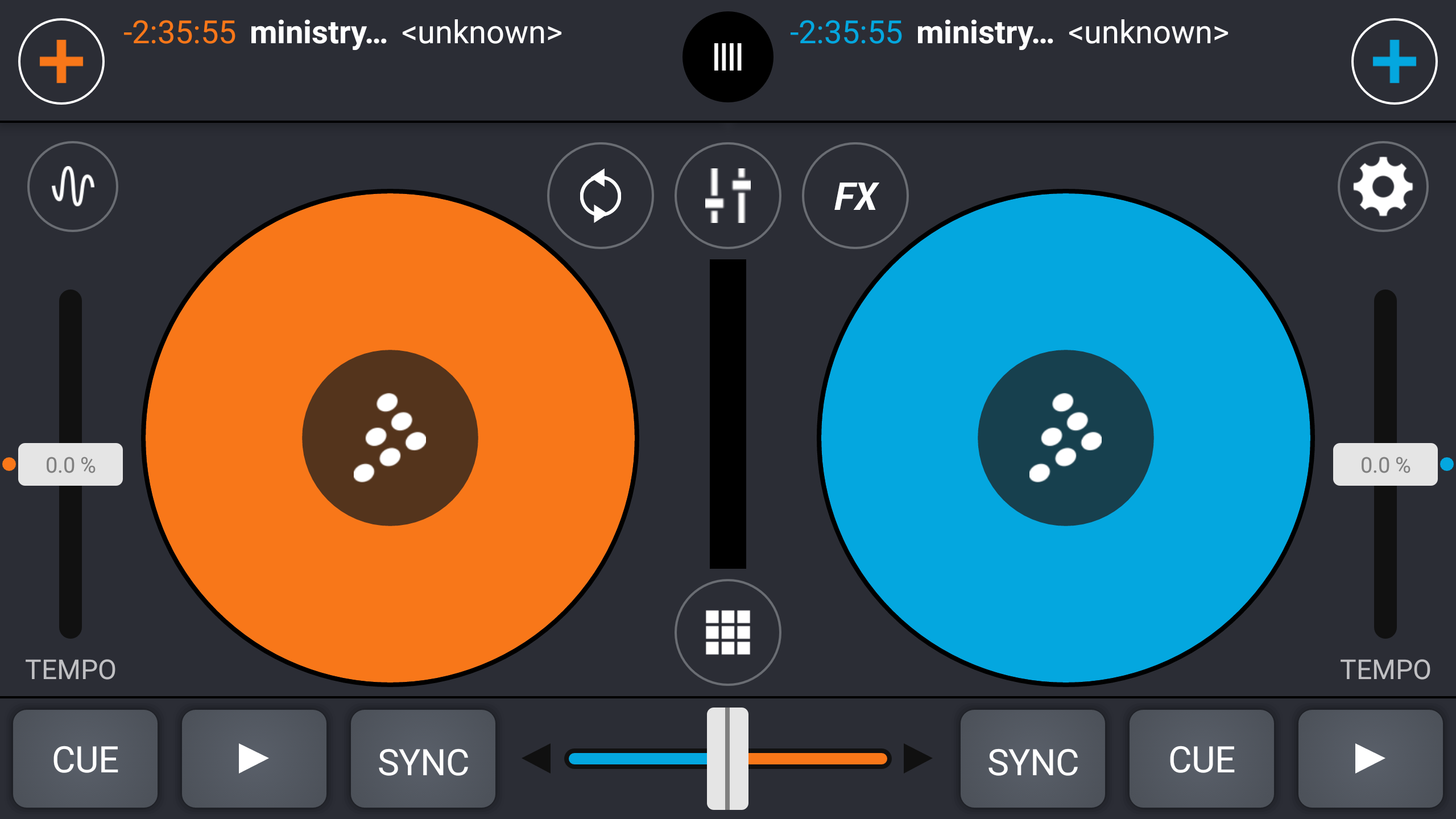Open the loop controls

coord(600,196)
